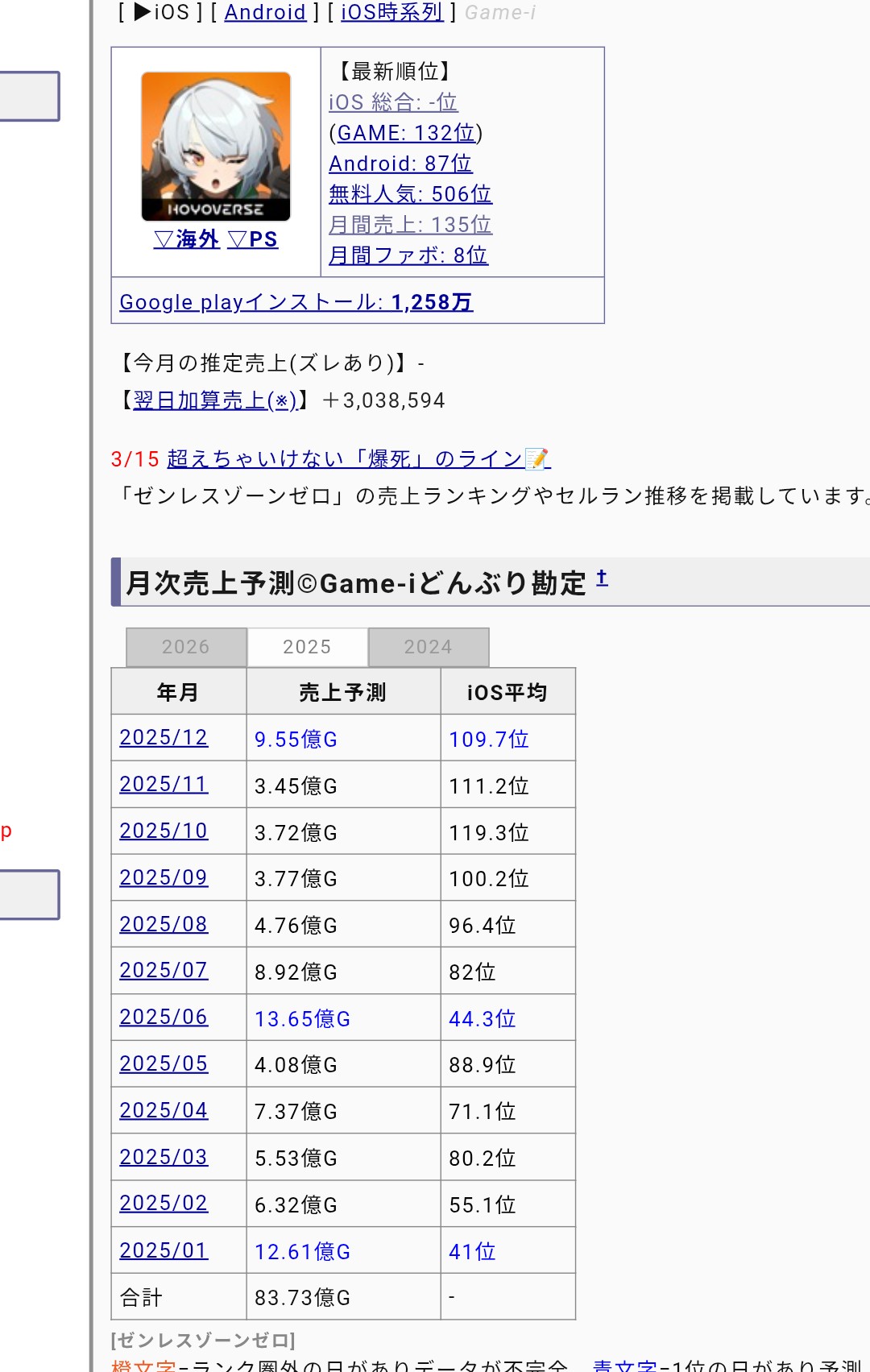The height and width of the screenshot is (1372, 870).
Task: Open the Android ranking link at top
Action: click(x=265, y=13)
